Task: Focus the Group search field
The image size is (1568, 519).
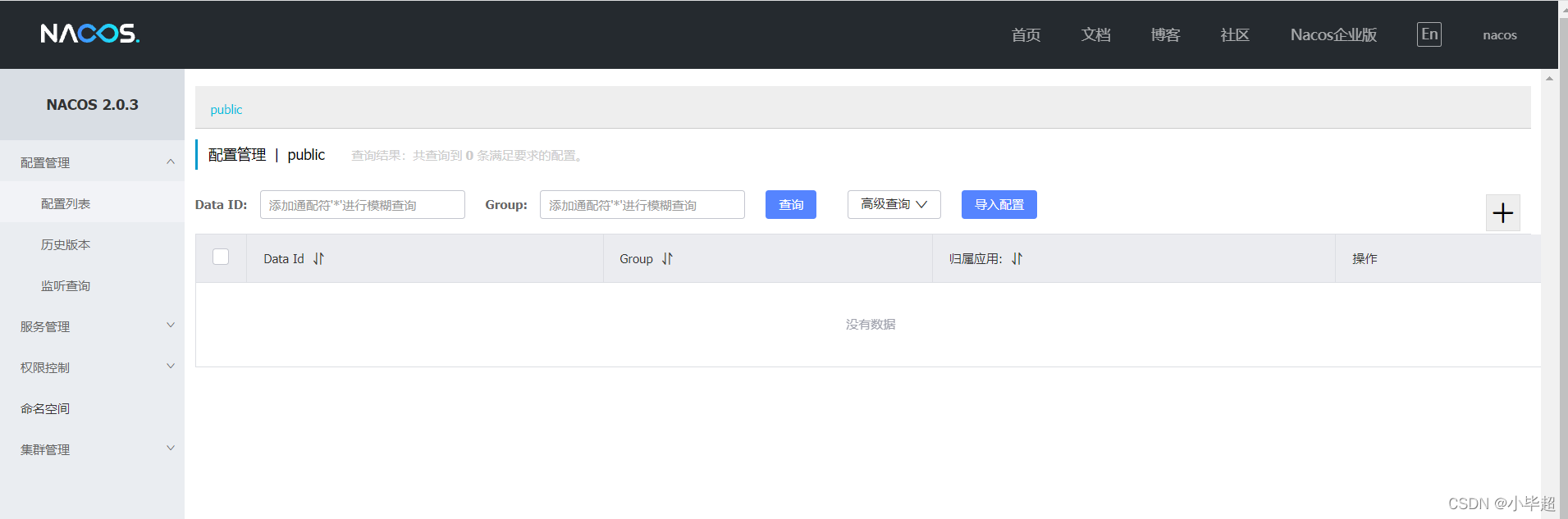Action: tap(642, 204)
